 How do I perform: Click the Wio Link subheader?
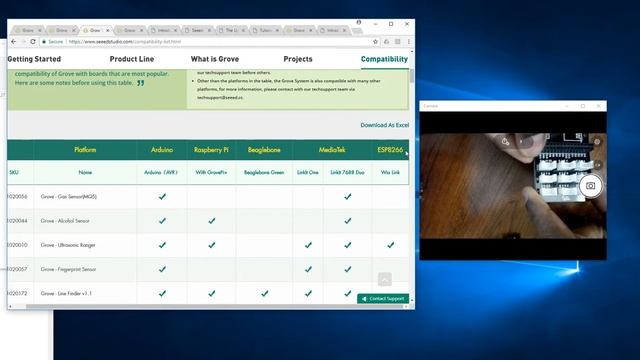pos(390,172)
